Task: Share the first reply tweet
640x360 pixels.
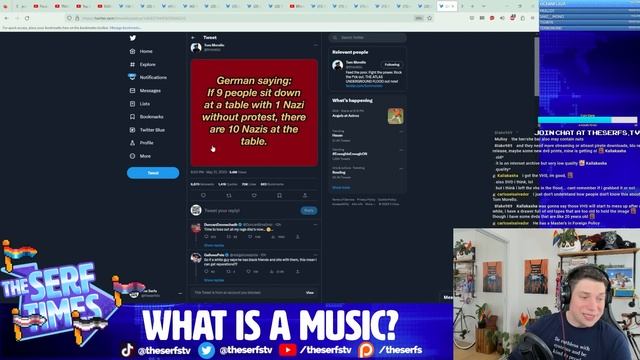Action: click(x=298, y=237)
